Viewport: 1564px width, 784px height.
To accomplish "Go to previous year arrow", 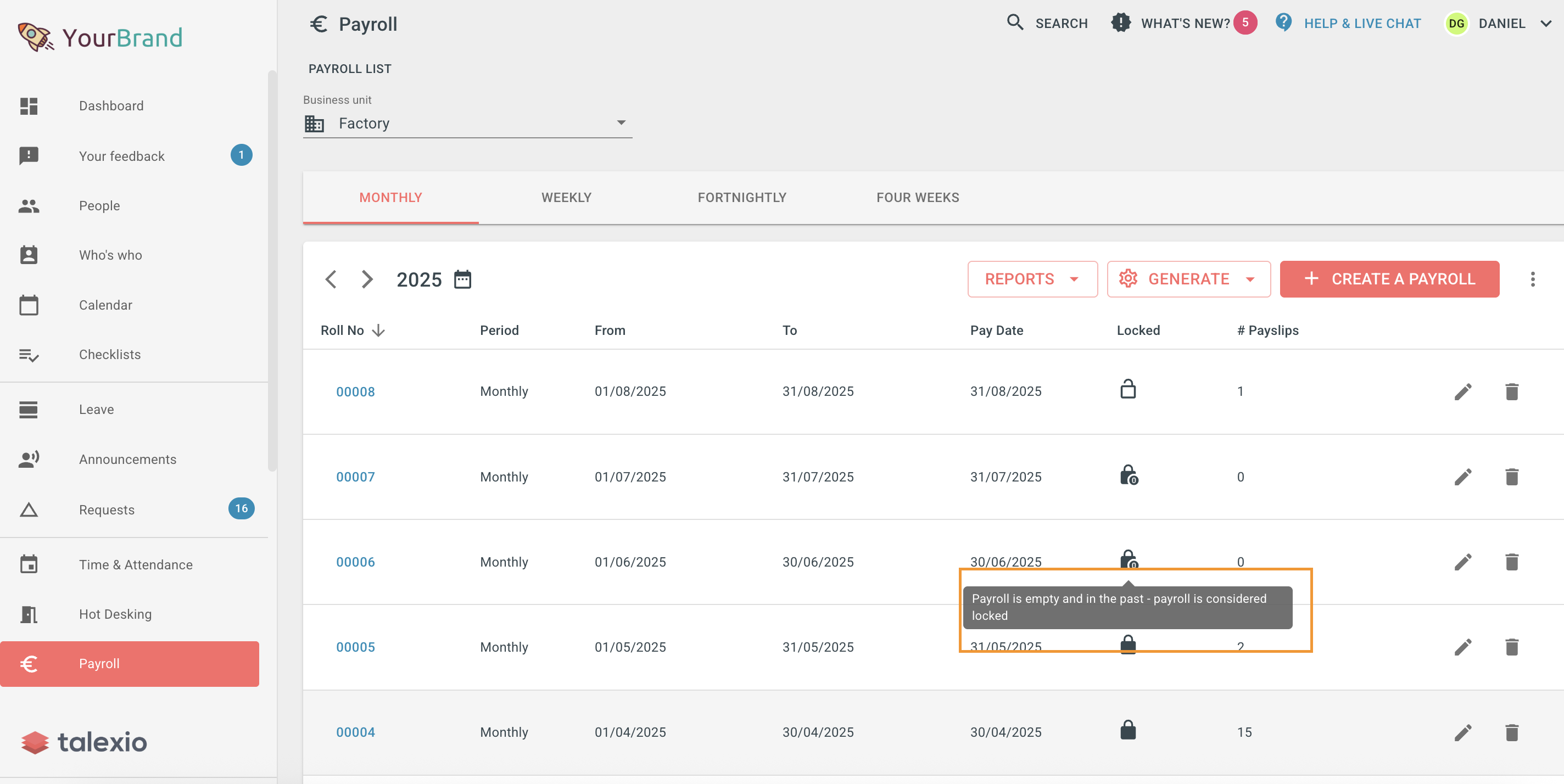I will click(331, 279).
